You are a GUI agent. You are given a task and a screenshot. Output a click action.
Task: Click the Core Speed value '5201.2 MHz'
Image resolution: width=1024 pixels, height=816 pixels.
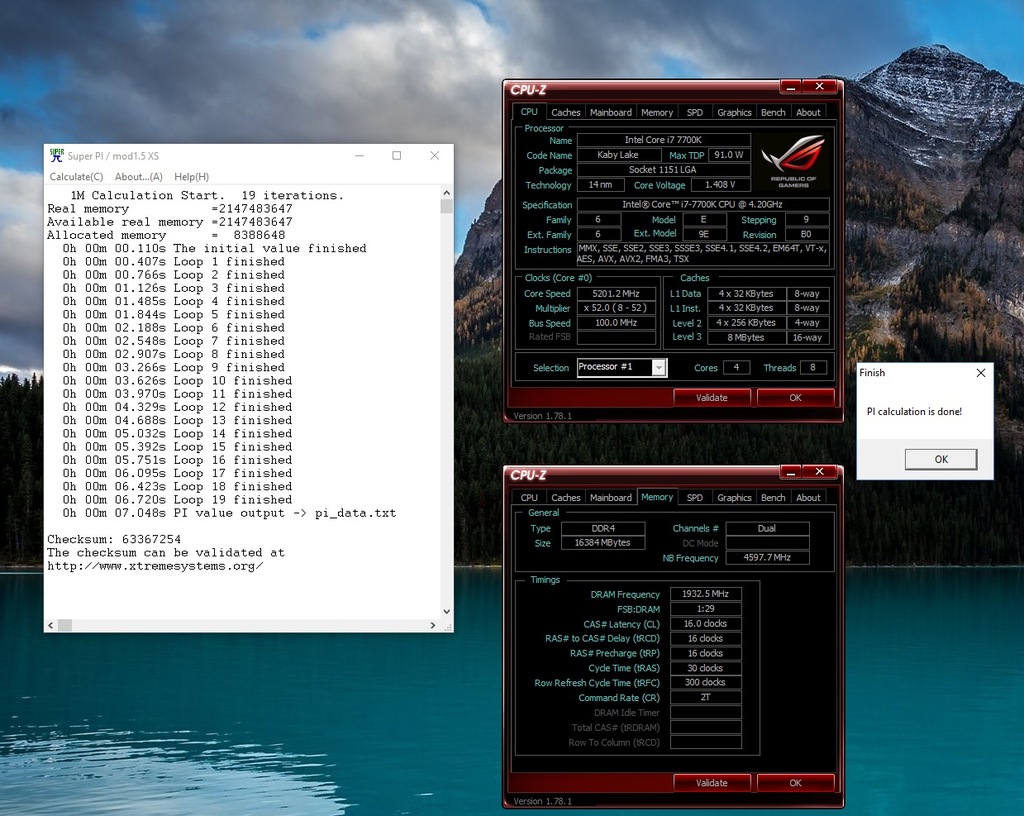[x=616, y=294]
